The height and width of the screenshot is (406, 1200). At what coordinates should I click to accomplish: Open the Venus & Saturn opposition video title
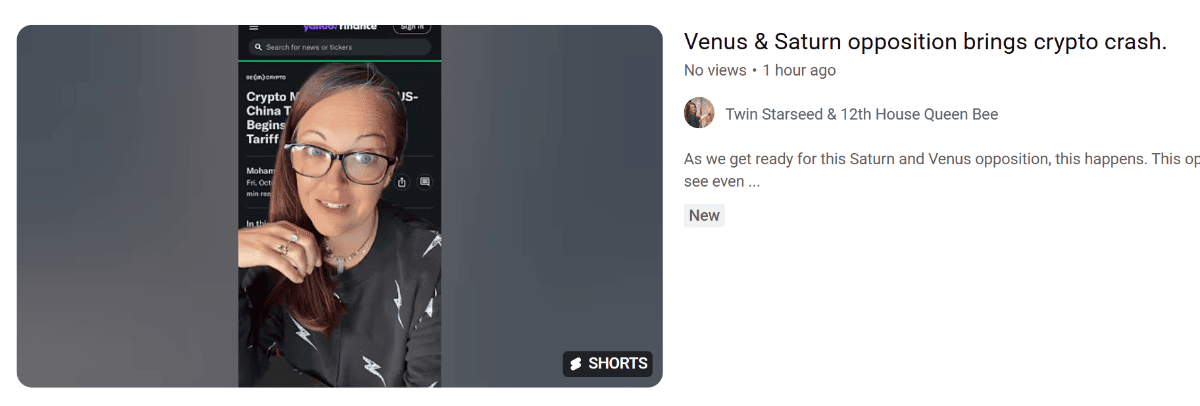coord(925,41)
